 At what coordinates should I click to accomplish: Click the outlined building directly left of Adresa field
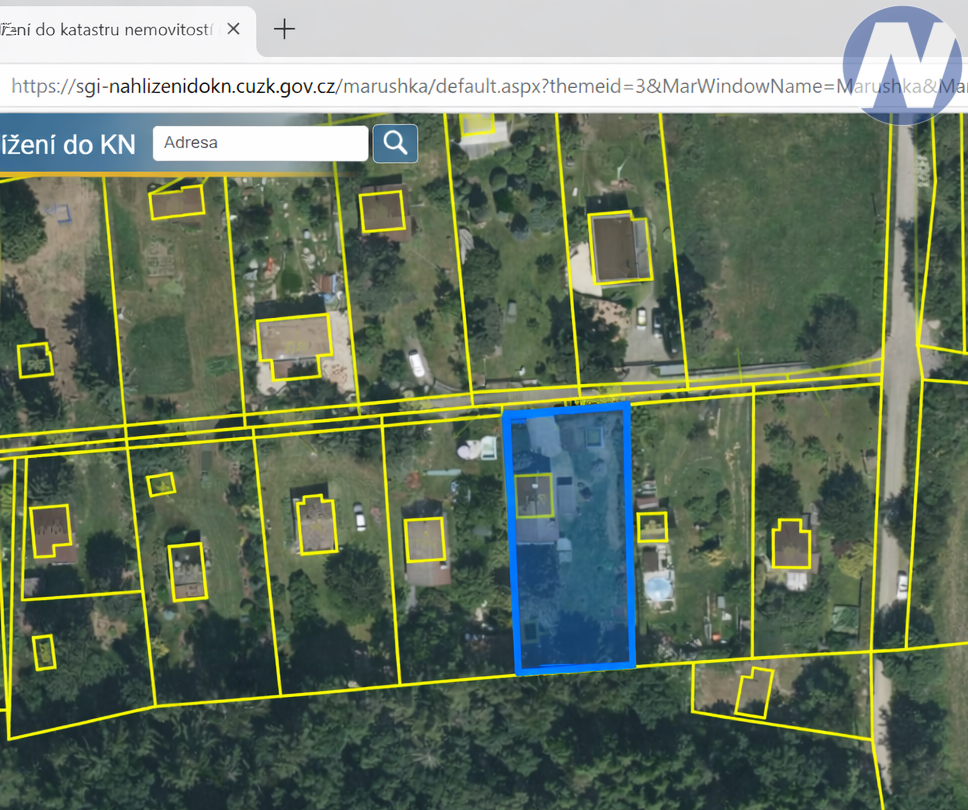177,202
